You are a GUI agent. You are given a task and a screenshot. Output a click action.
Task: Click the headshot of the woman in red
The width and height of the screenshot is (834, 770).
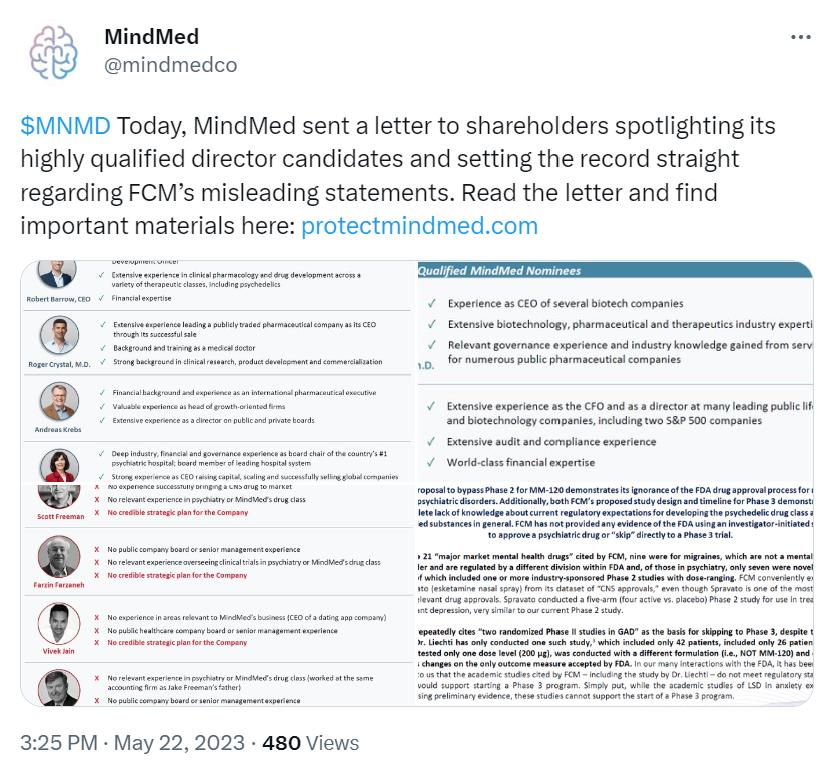[x=59, y=464]
